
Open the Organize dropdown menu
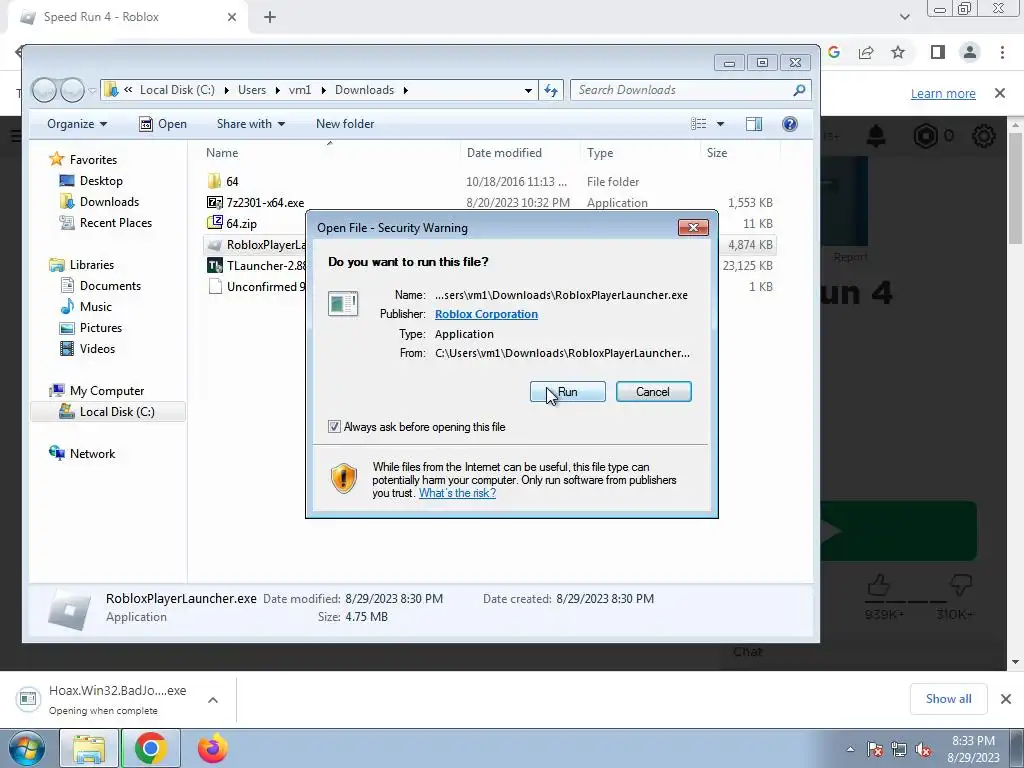coord(77,123)
